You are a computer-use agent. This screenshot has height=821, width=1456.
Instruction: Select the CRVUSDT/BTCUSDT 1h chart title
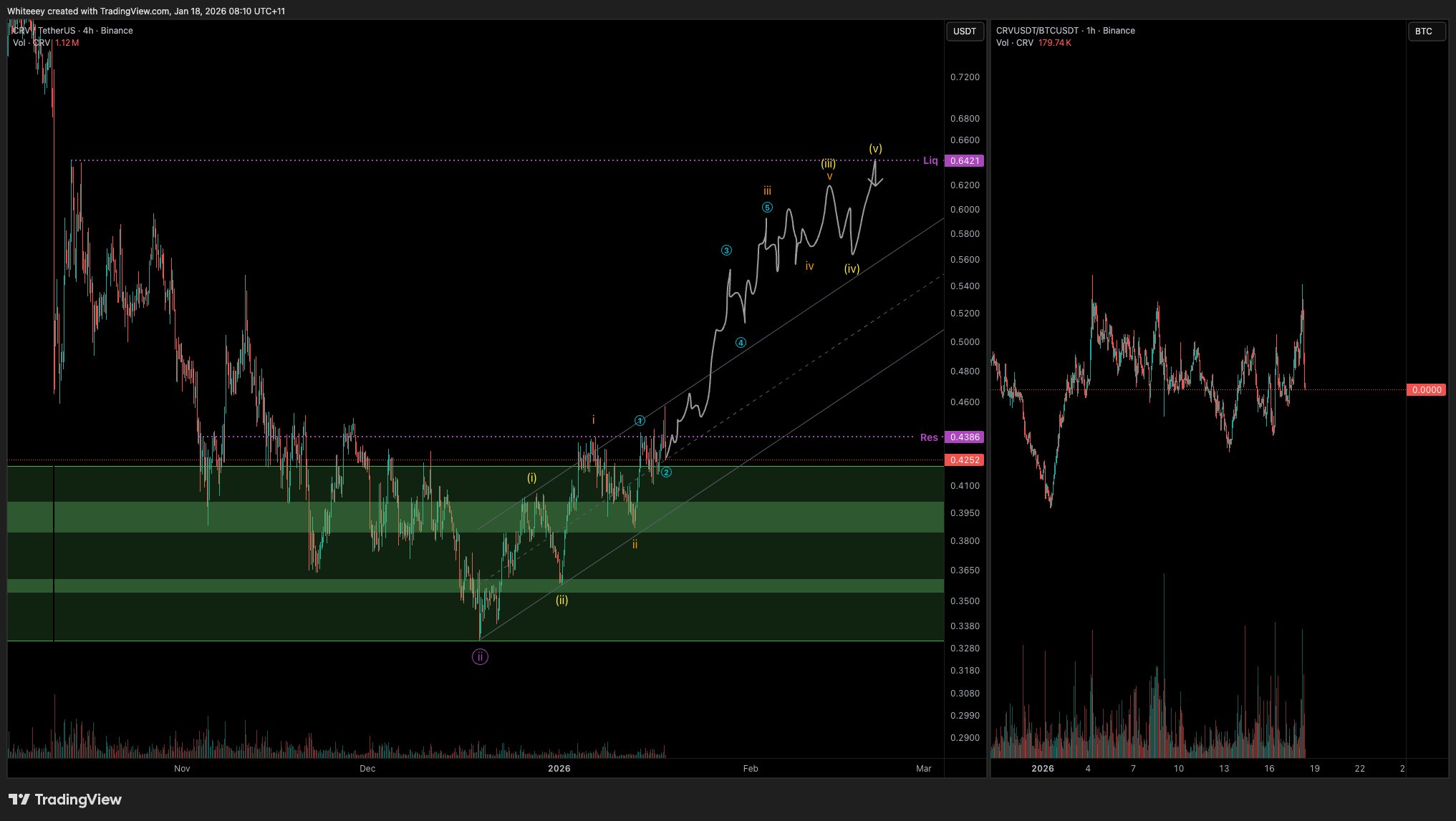(1065, 31)
